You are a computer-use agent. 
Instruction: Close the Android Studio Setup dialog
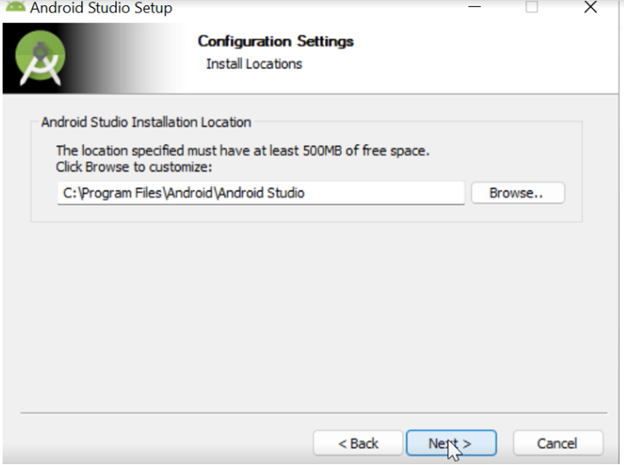pyautogui.click(x=590, y=7)
